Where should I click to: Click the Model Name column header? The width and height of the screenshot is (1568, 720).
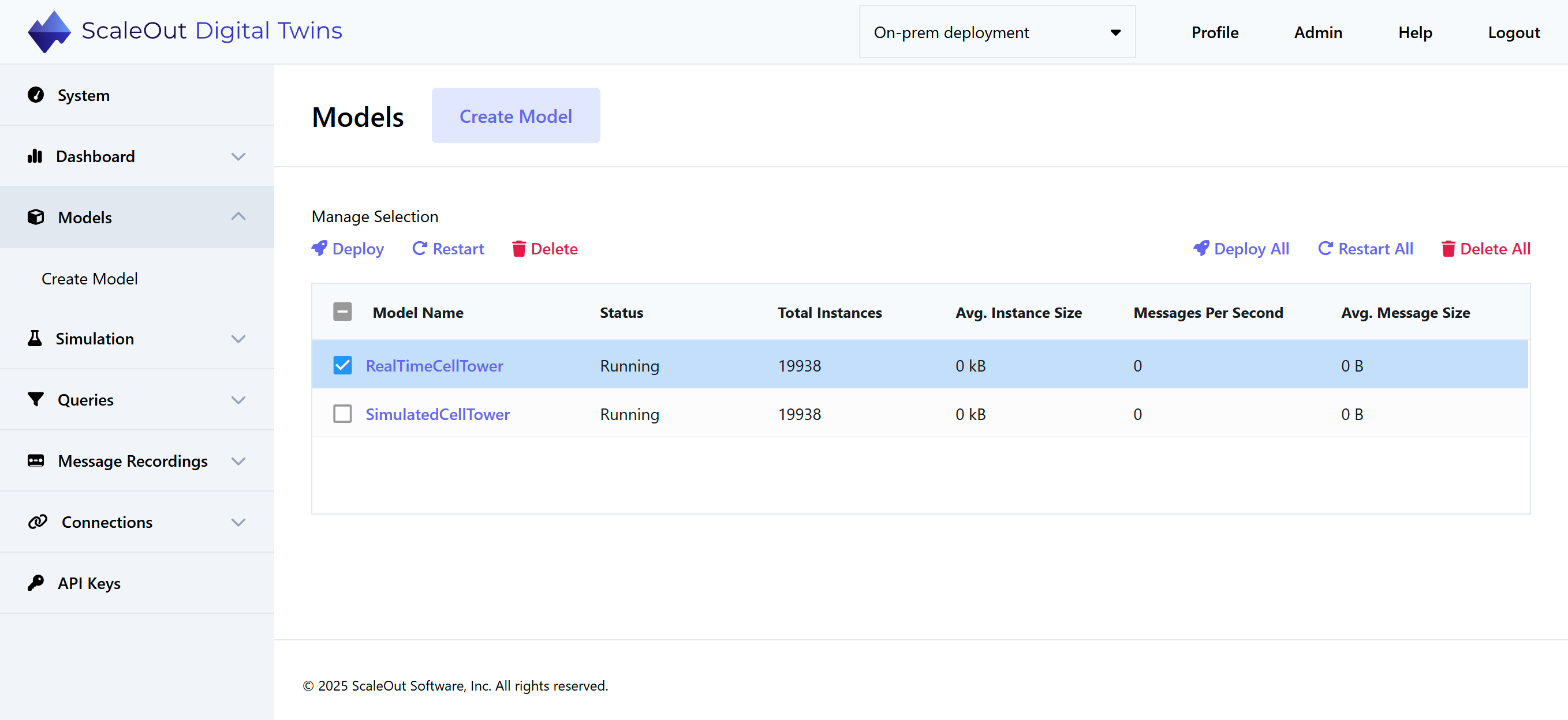tap(417, 313)
